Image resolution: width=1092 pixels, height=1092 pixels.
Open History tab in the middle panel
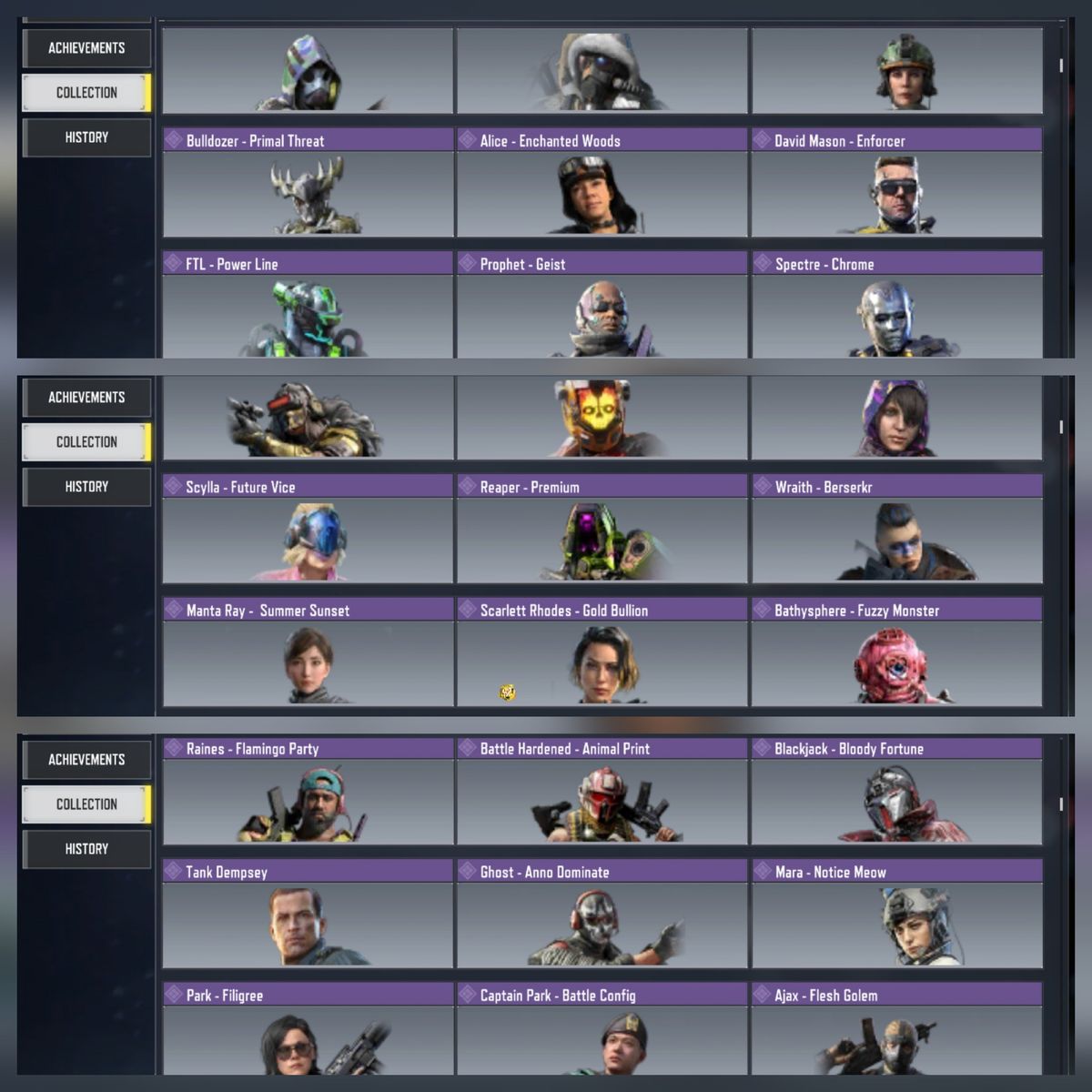[86, 487]
